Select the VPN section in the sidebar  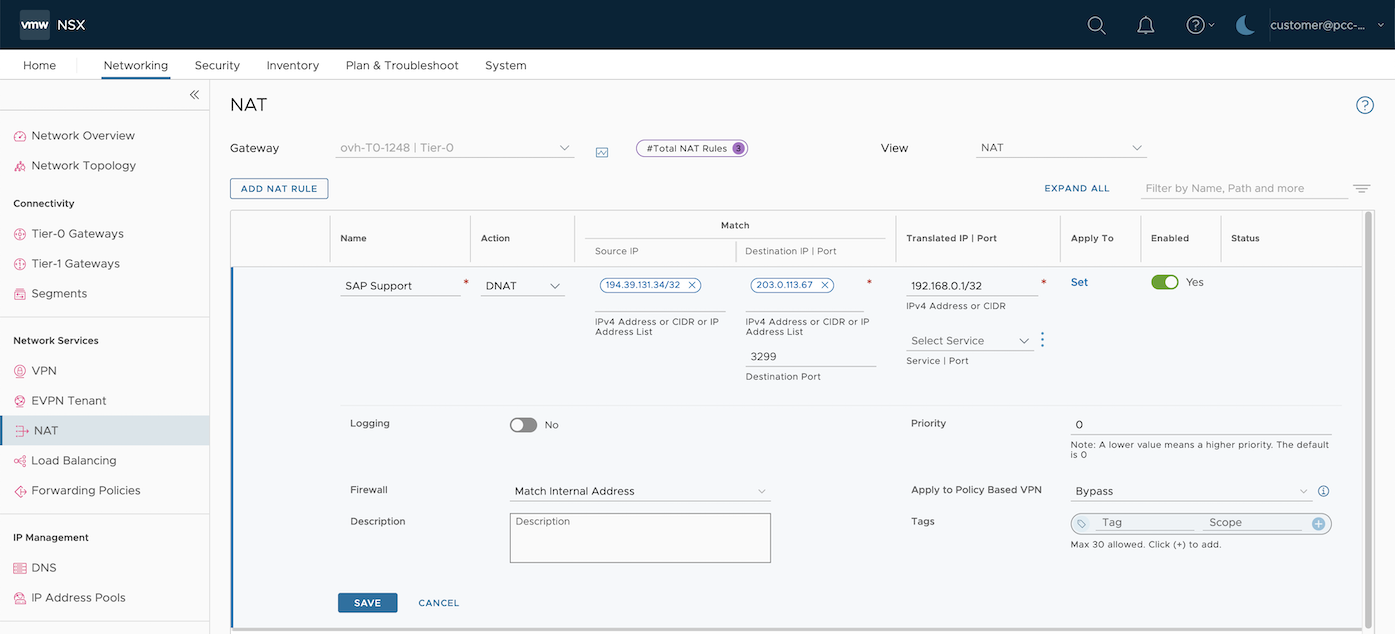coord(43,370)
